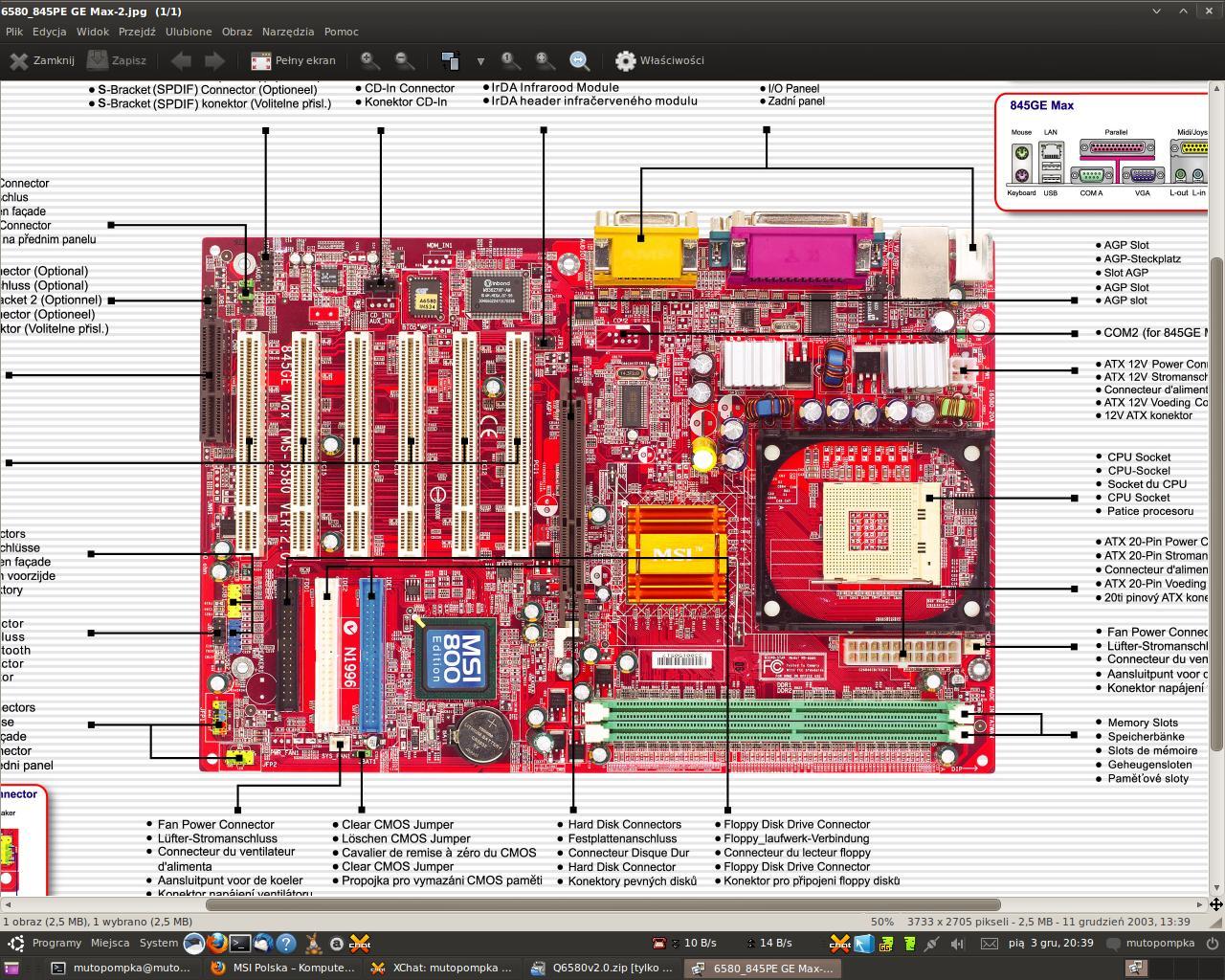Click the GG messenger tray icon
Screen dimensions: 1225x980
(886, 944)
